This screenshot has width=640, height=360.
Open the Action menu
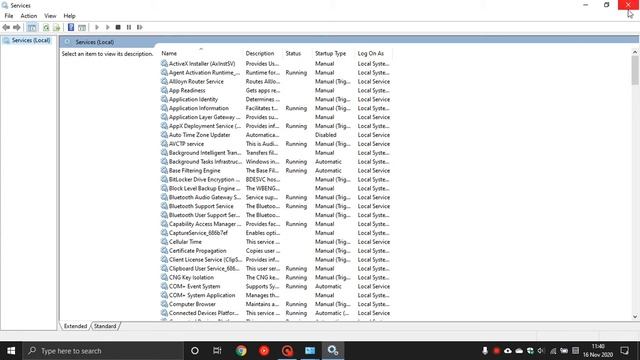[x=29, y=16]
